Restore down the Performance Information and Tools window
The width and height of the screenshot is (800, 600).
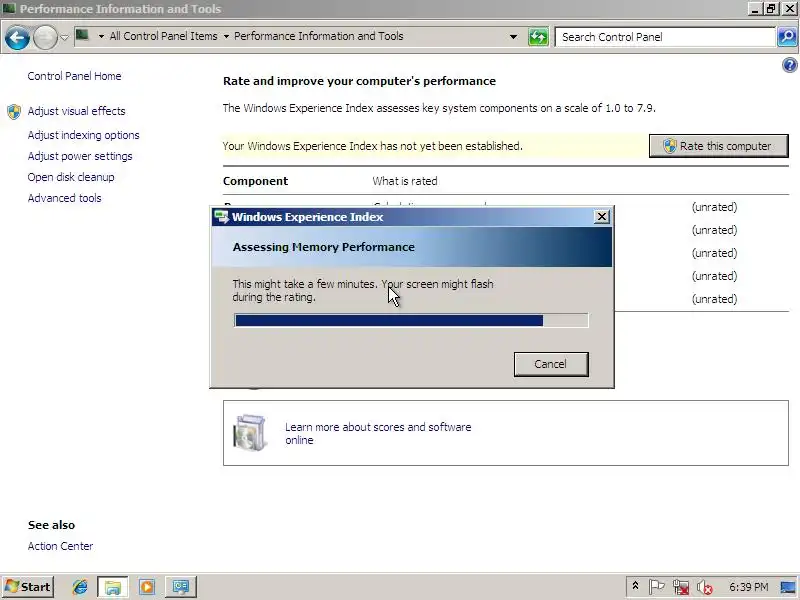tap(771, 9)
